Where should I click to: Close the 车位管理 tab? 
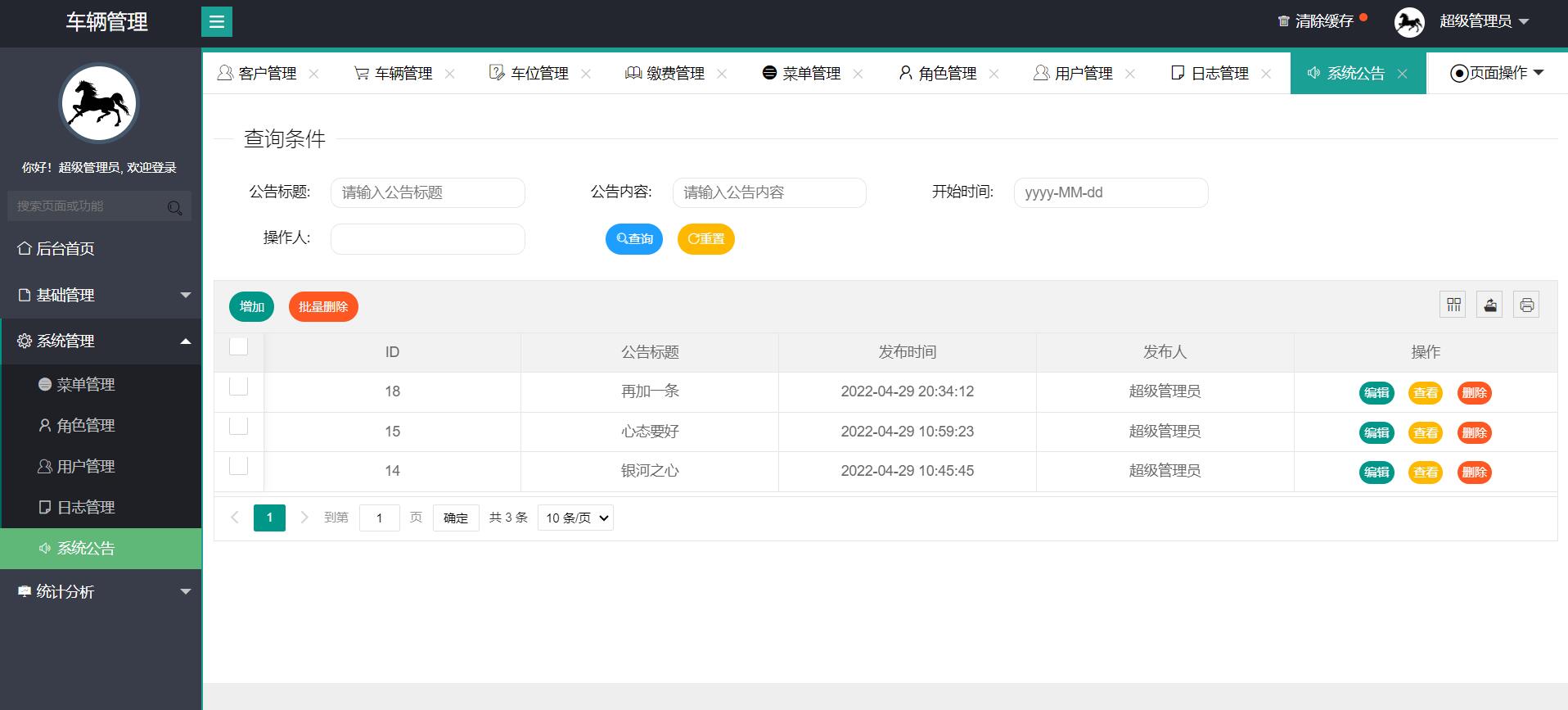point(586,74)
